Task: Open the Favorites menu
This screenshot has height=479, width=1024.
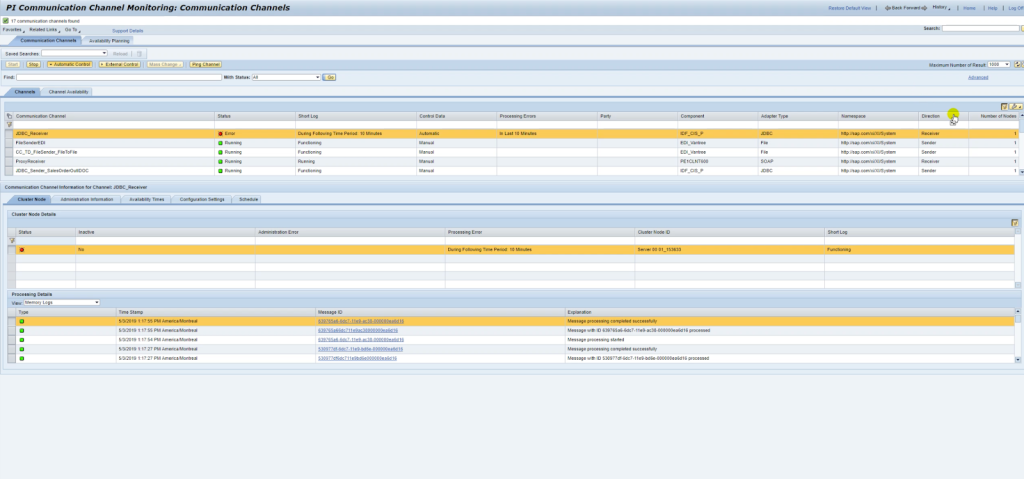Action: (13, 30)
